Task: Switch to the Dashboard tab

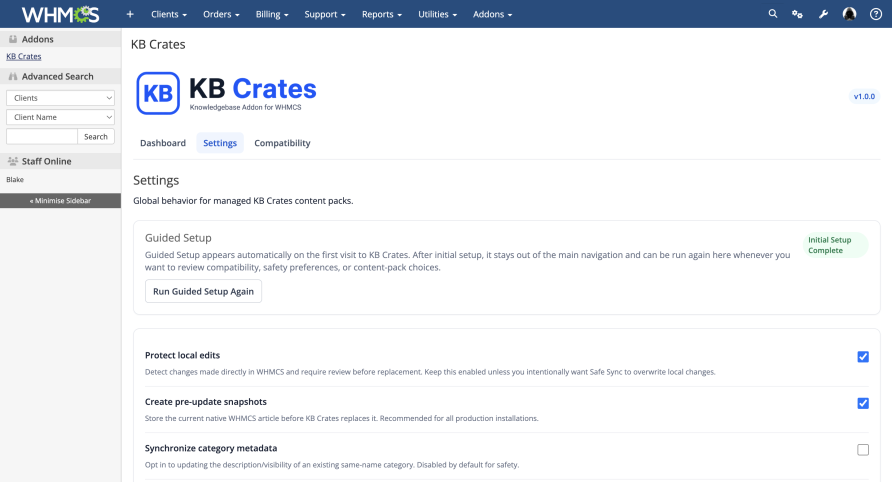Action: [x=163, y=143]
